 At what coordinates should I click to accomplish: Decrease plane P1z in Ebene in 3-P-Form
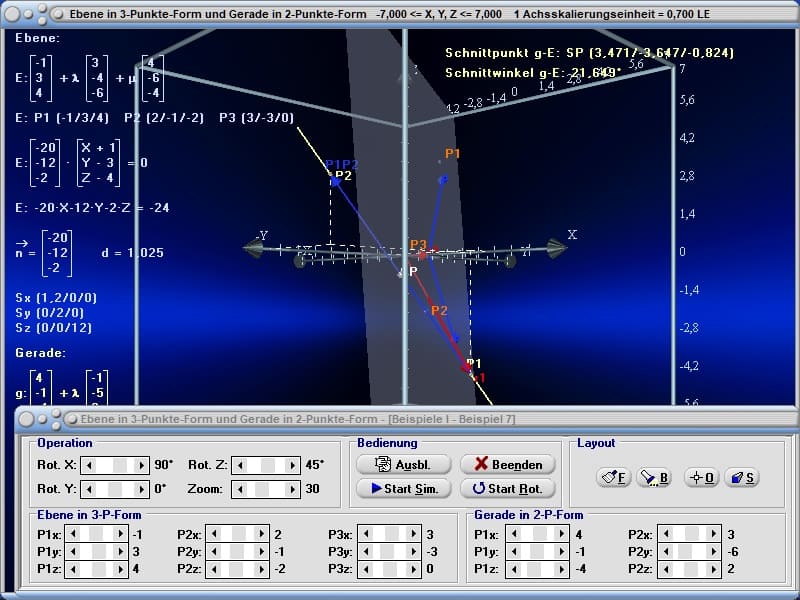tap(73, 569)
